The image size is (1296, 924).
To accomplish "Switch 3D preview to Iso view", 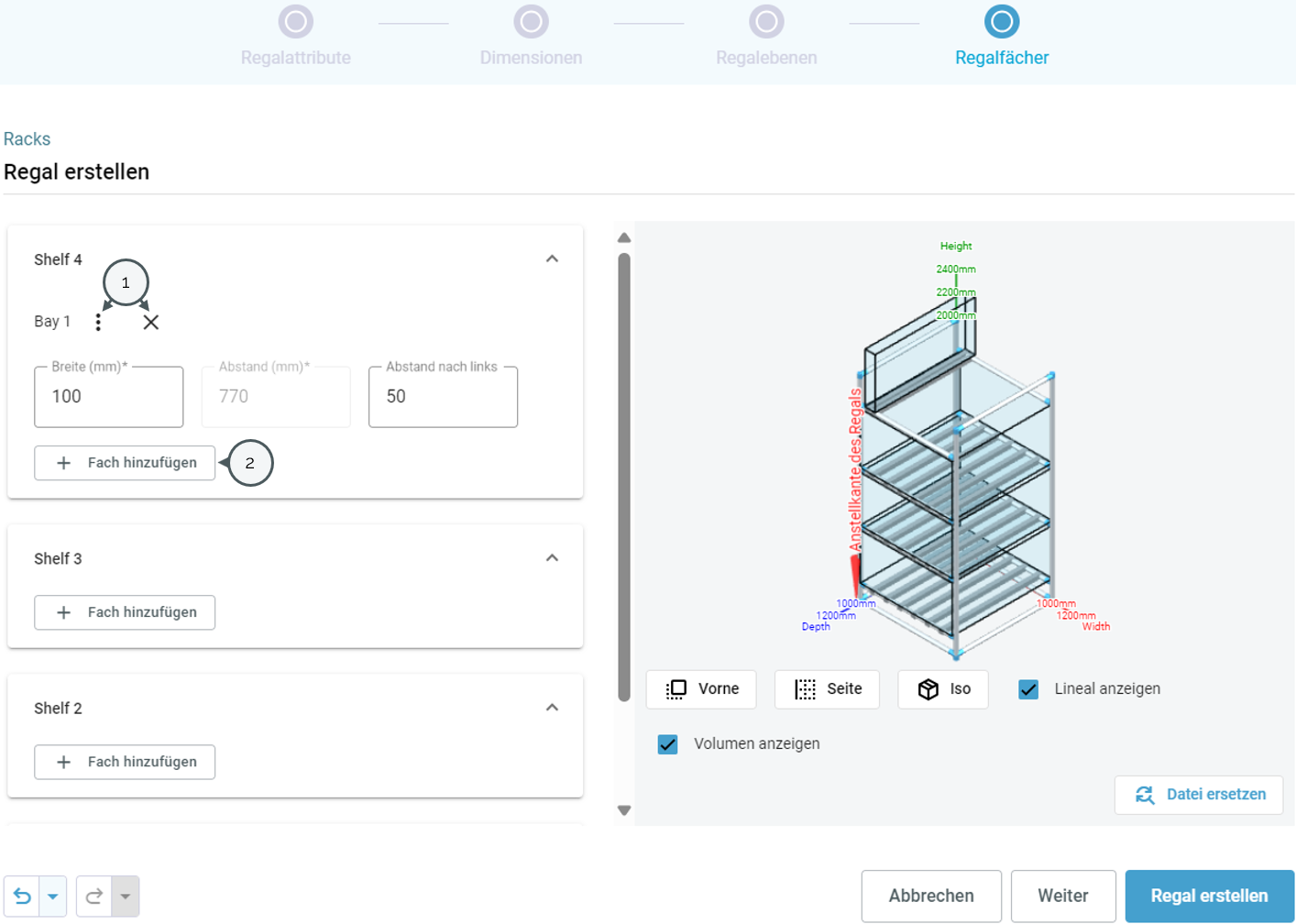I will (943, 689).
